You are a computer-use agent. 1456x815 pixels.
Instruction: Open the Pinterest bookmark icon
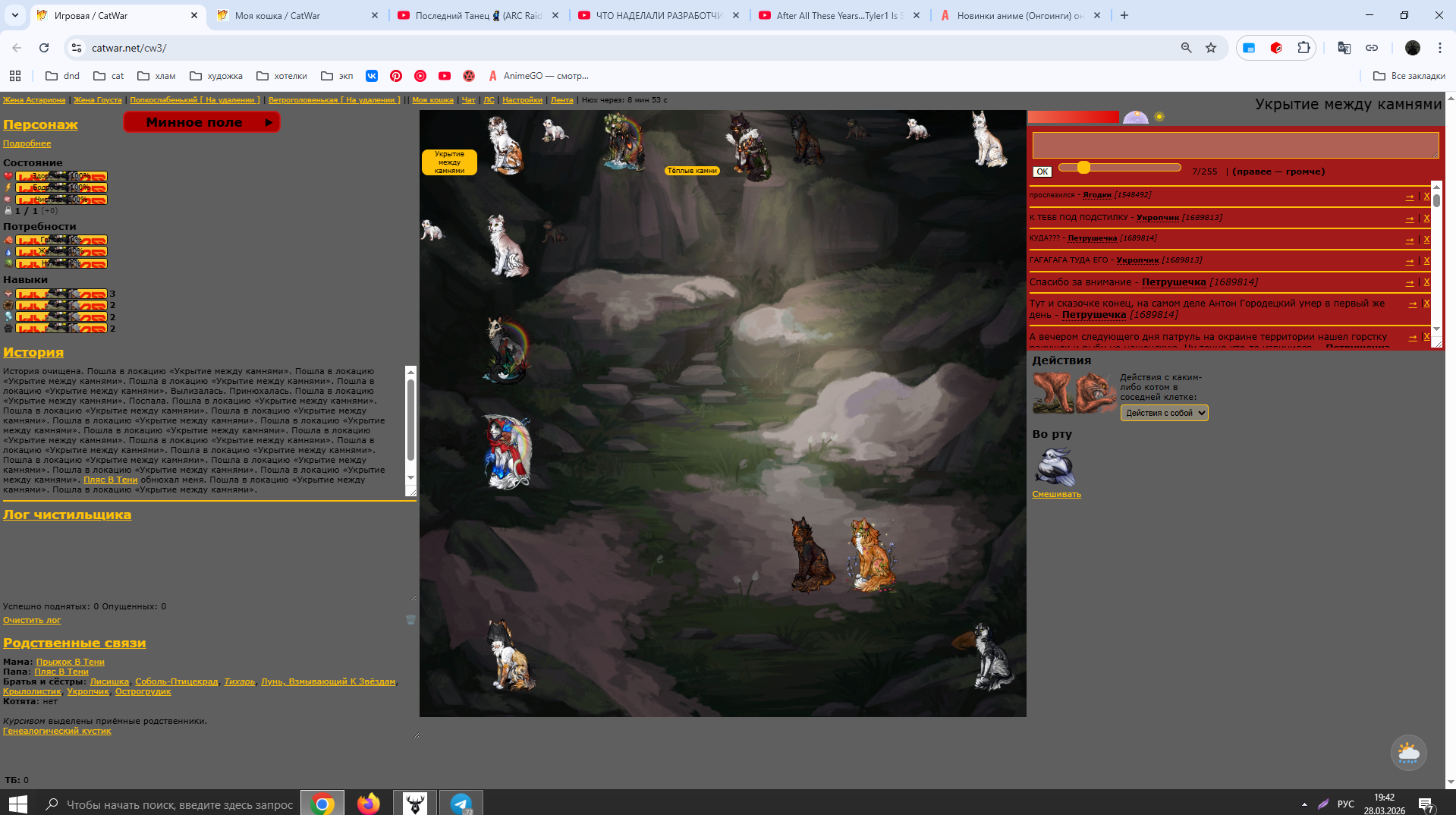pos(396,76)
